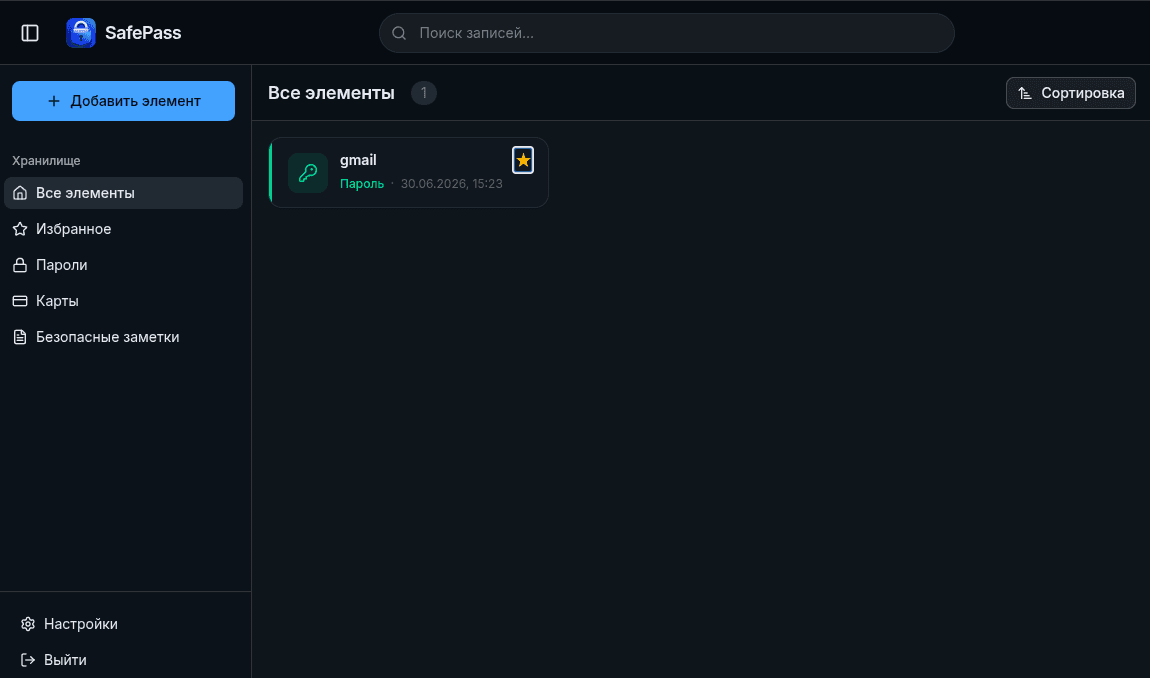This screenshot has height=678, width=1150.
Task: Click the 30.06.2026, 15:23 date text
Action: coord(452,183)
